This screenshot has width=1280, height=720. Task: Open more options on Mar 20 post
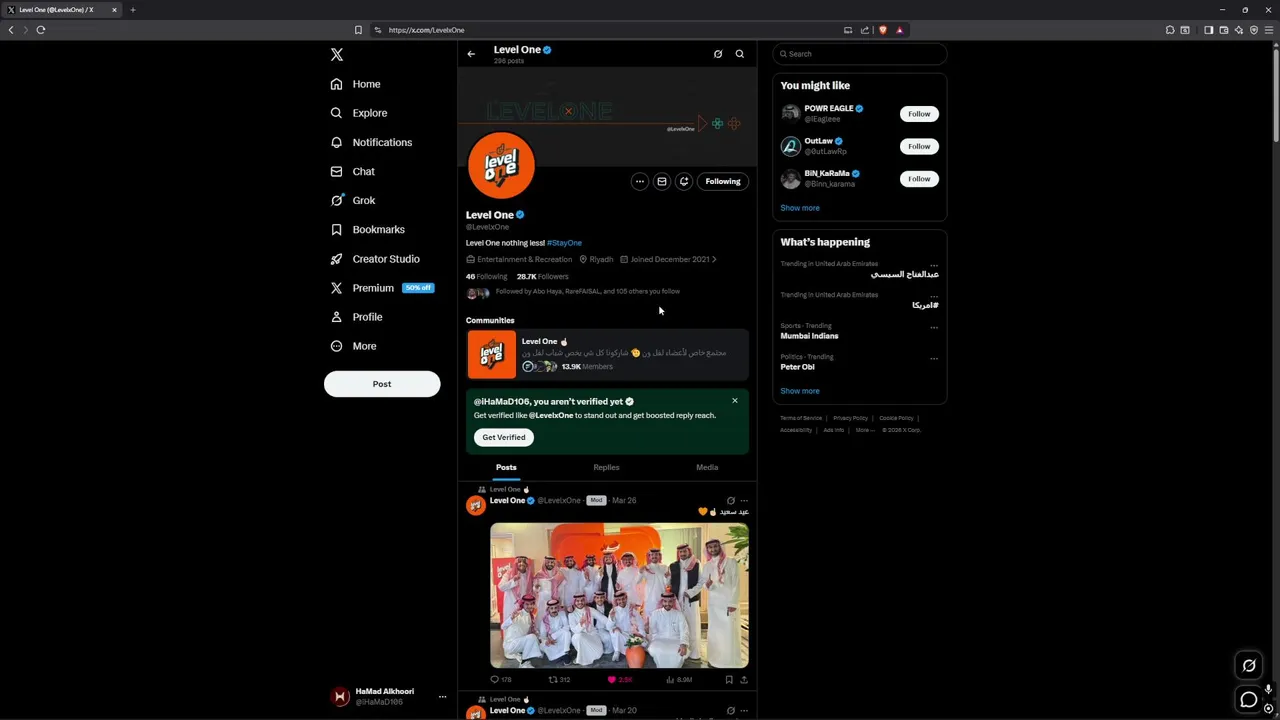pyautogui.click(x=744, y=710)
